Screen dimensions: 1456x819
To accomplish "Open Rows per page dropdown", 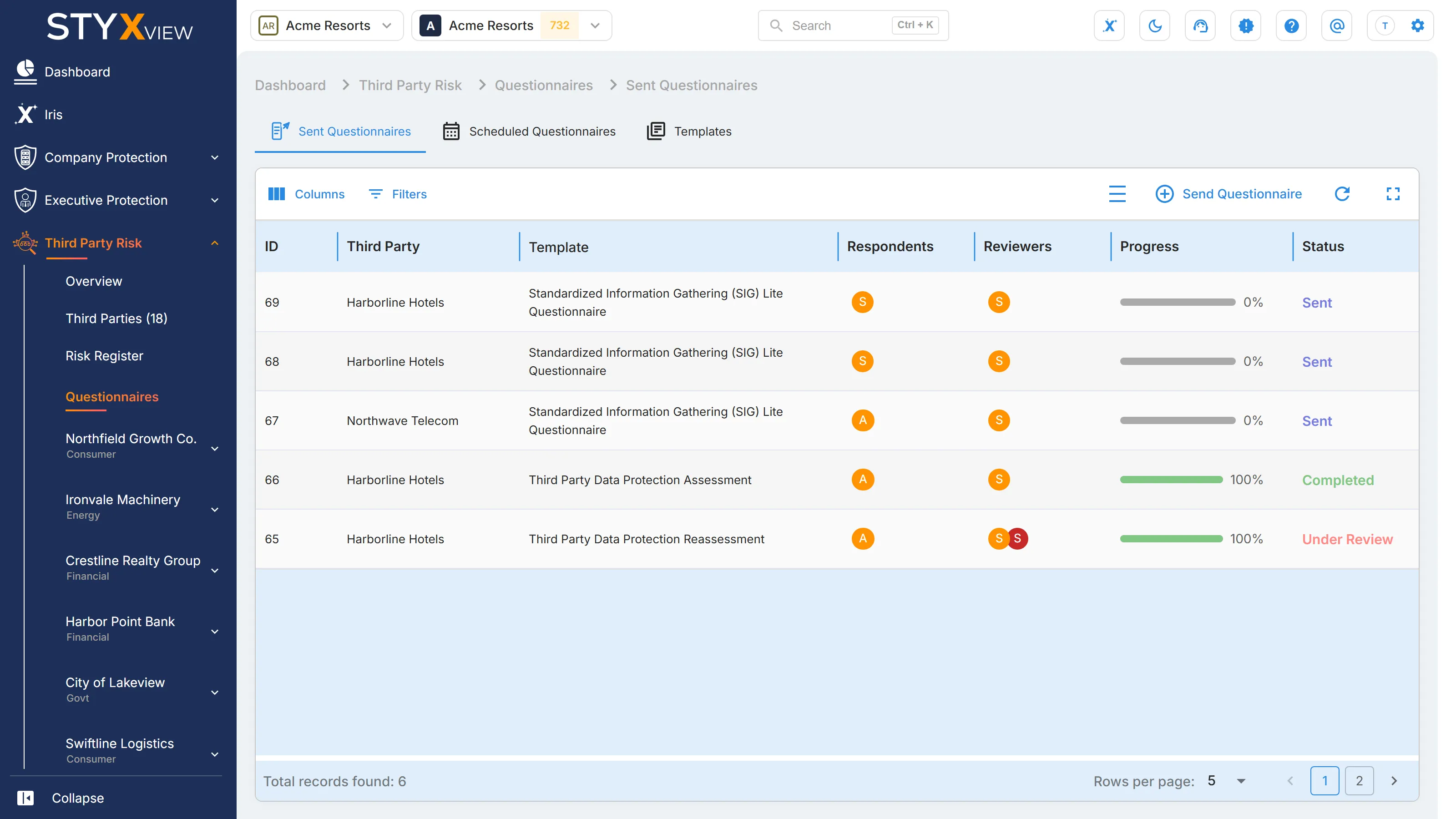I will click(x=1226, y=781).
